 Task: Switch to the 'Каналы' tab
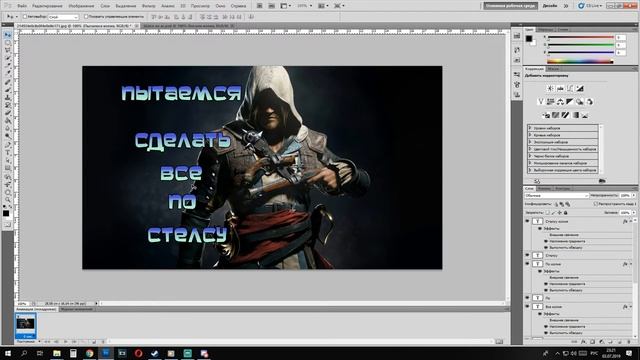tap(544, 189)
